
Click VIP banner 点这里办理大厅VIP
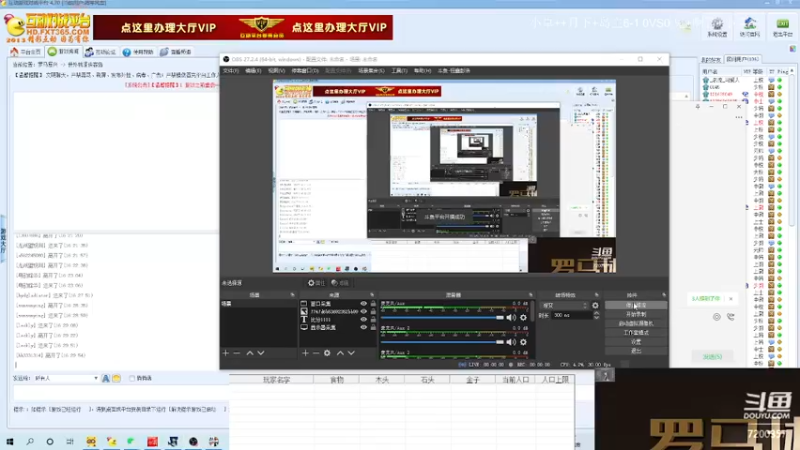(243, 27)
